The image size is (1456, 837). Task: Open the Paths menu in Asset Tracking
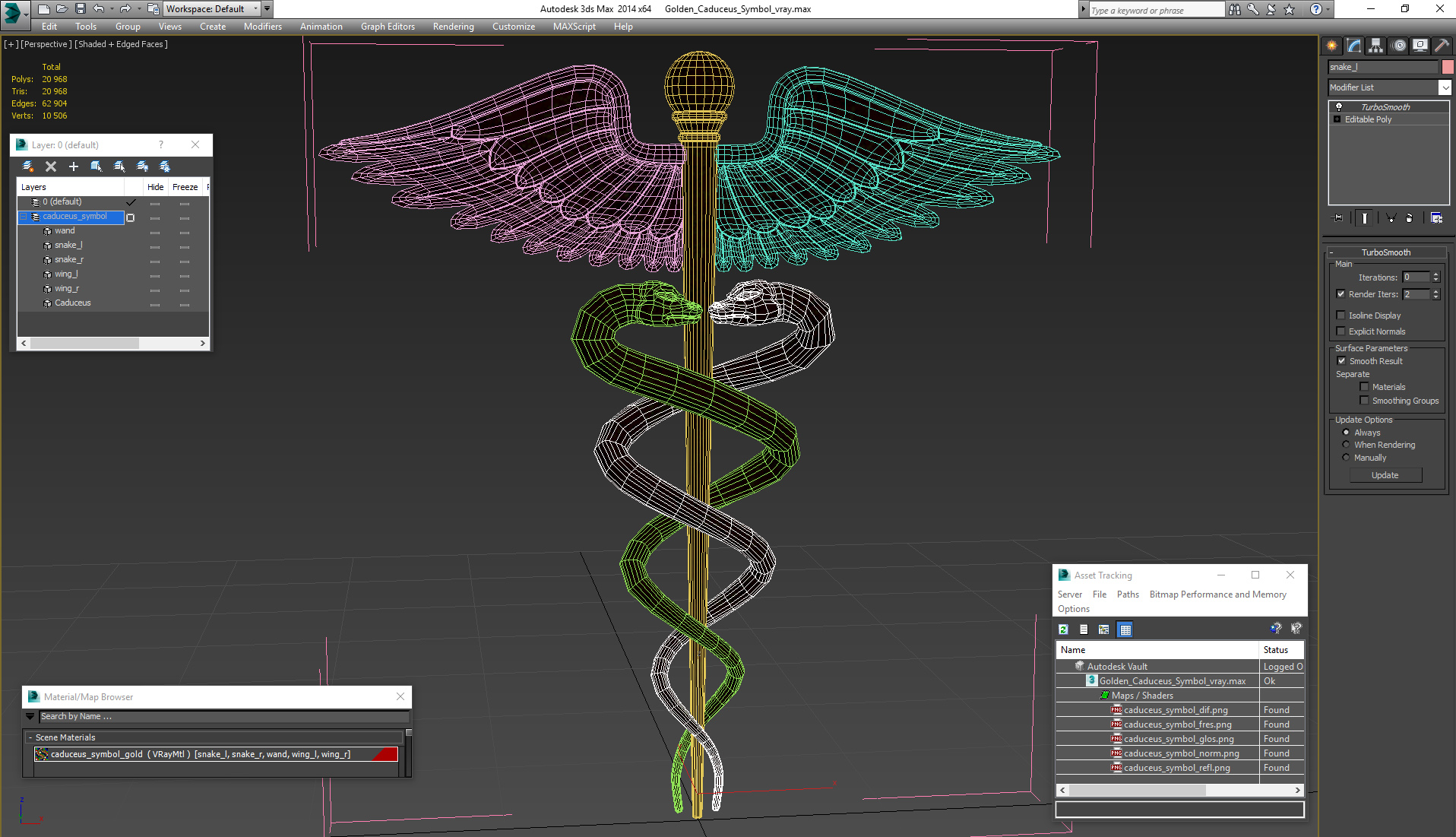1128,594
